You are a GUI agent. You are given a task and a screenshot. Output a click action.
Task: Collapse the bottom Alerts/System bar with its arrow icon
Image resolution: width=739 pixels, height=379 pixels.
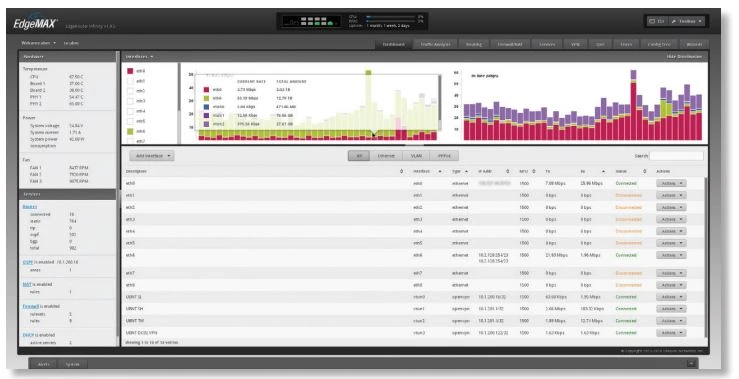[x=691, y=363]
